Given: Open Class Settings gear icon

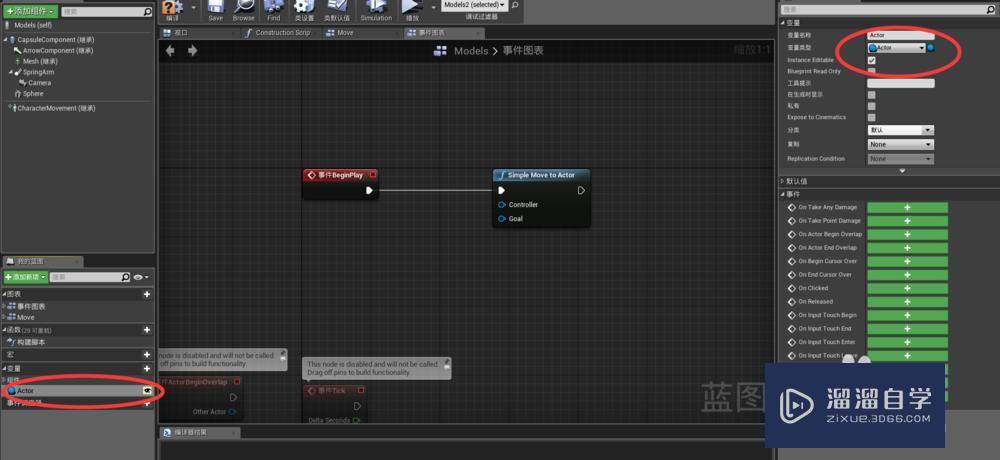Looking at the screenshot, I should click(304, 8).
